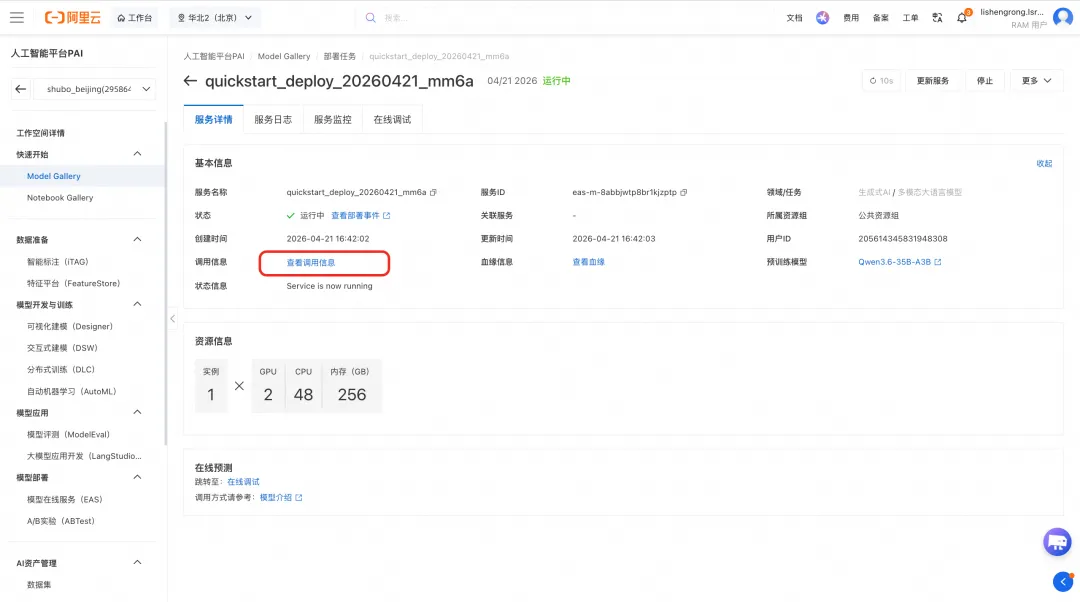This screenshot has height=602, width=1080.
Task: Open 查看血缘 link
Action: click(x=588, y=262)
